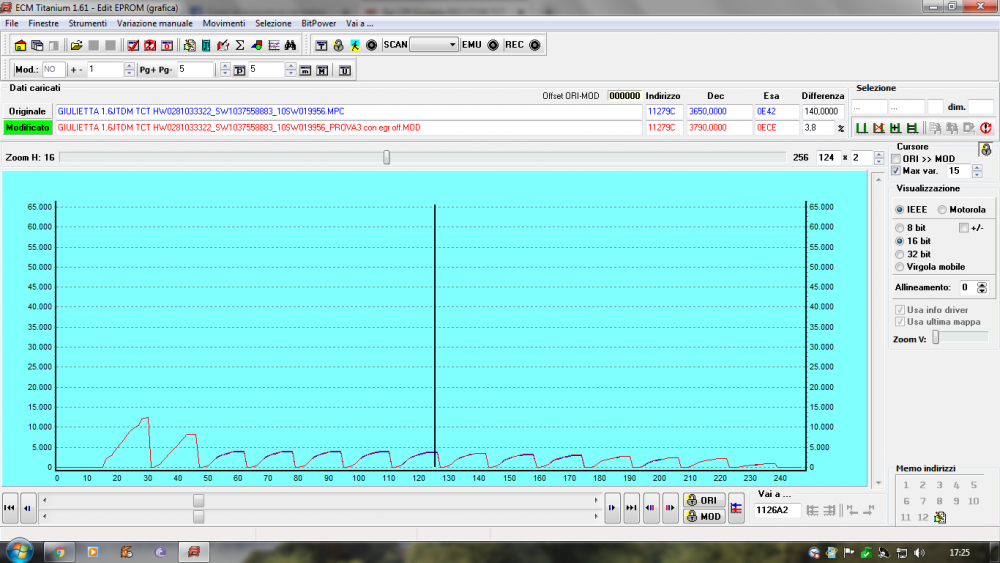Click the red circular arrows toolbar icon

[150, 45]
